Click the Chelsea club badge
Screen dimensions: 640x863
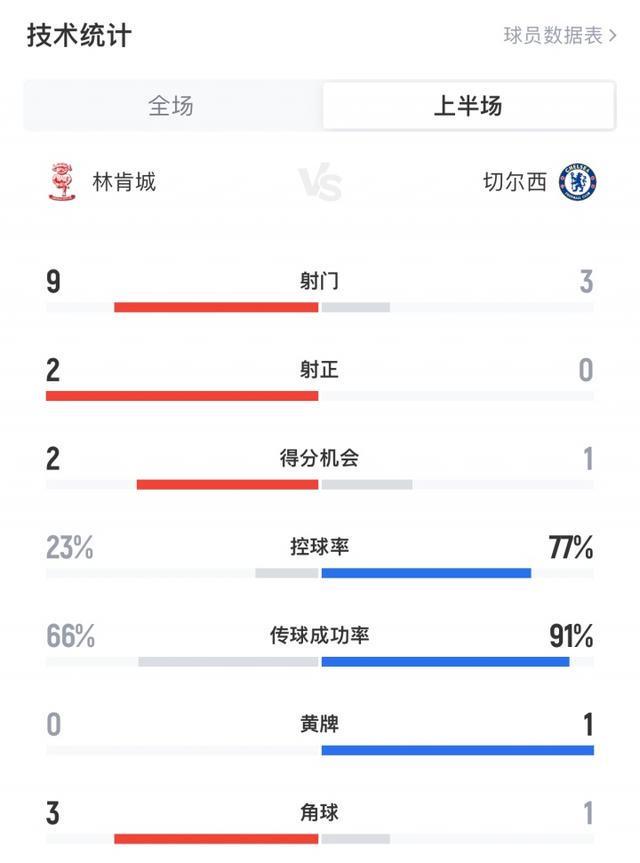[x=578, y=180]
